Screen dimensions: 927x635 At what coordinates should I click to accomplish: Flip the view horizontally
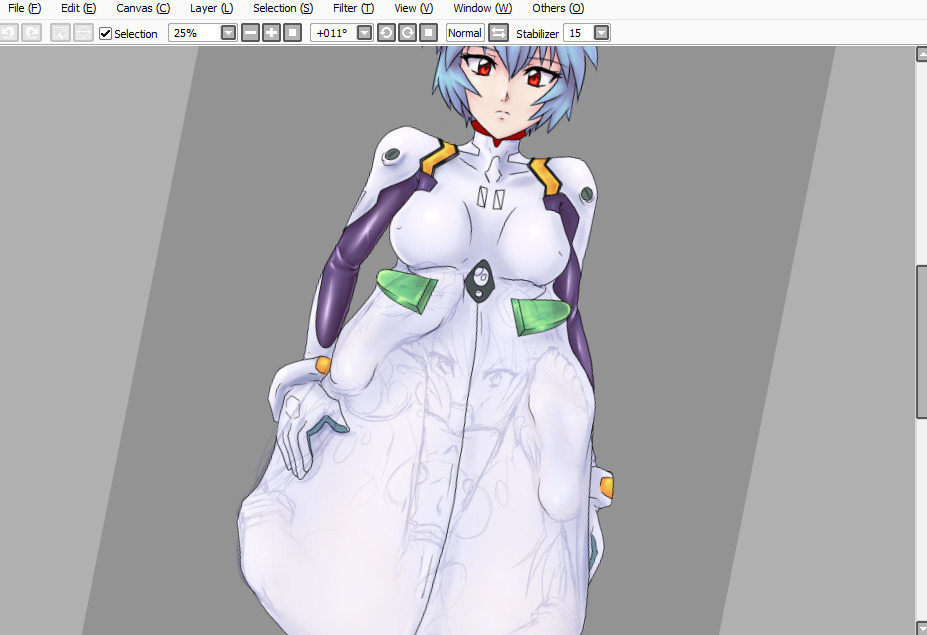(498, 33)
